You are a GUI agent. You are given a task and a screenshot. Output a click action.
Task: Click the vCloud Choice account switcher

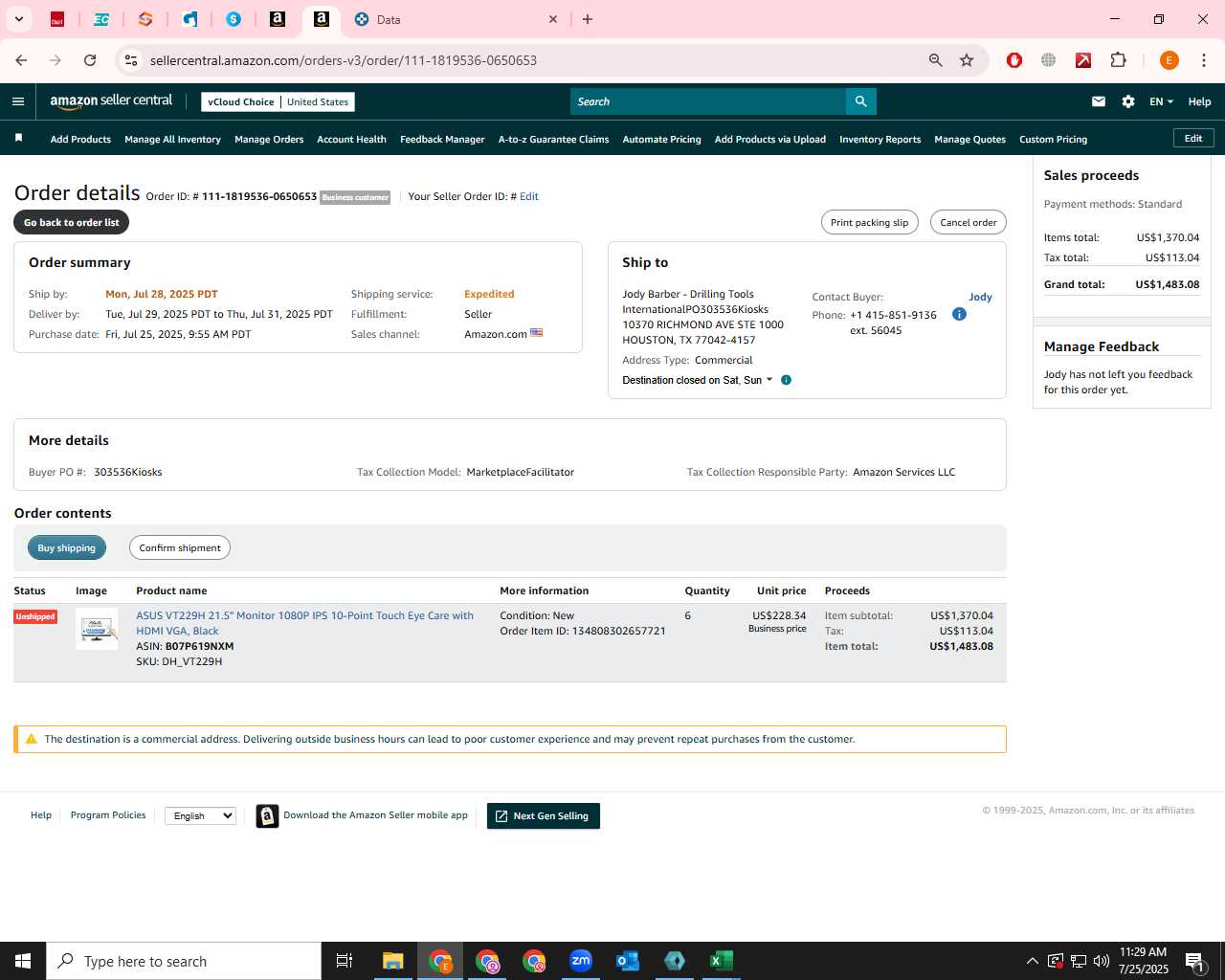tap(278, 101)
